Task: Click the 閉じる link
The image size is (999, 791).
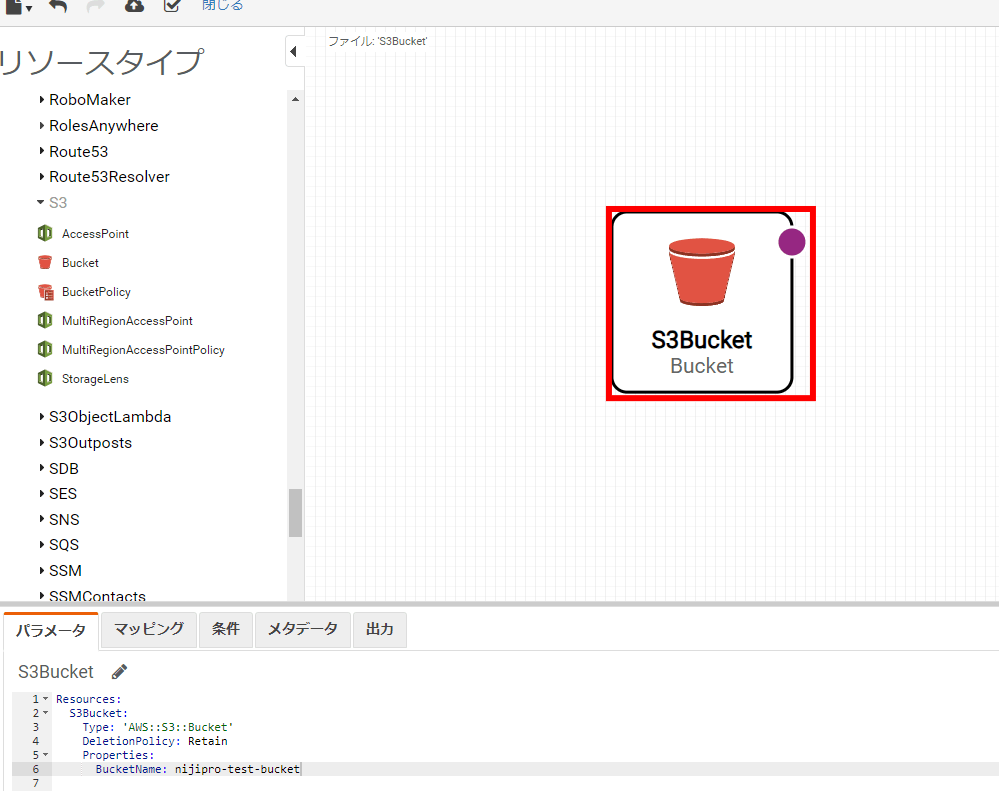Action: pyautogui.click(x=222, y=6)
